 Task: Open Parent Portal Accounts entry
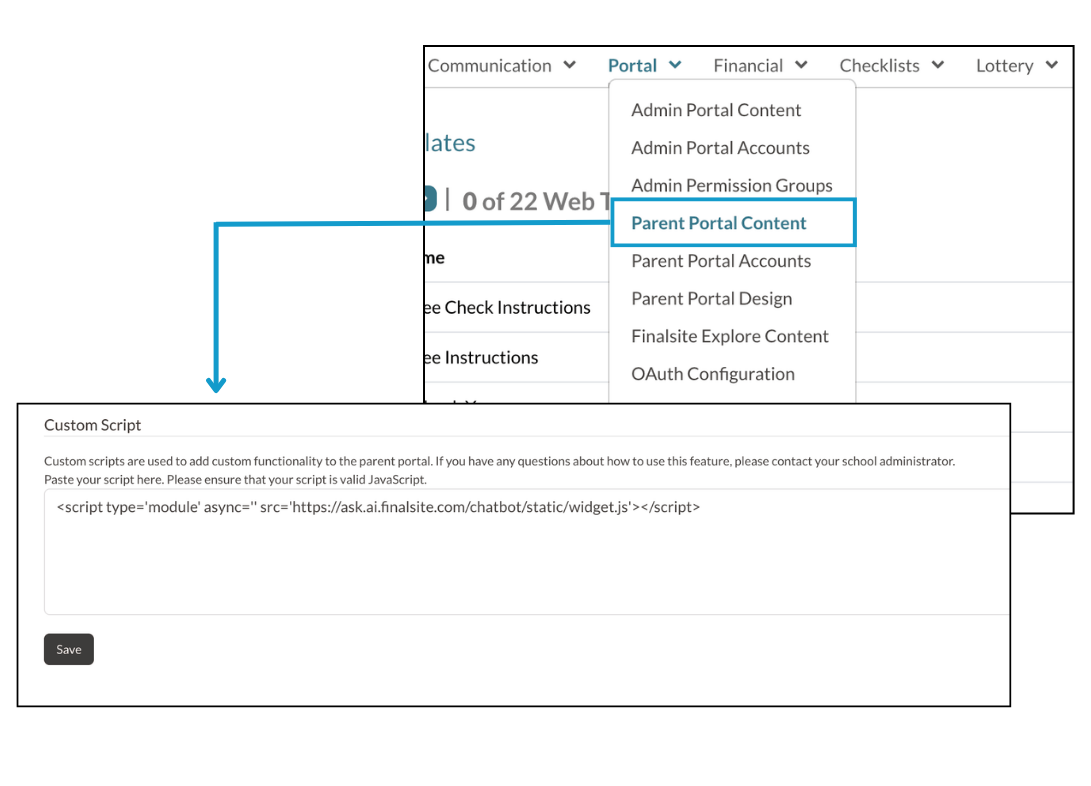[721, 261]
